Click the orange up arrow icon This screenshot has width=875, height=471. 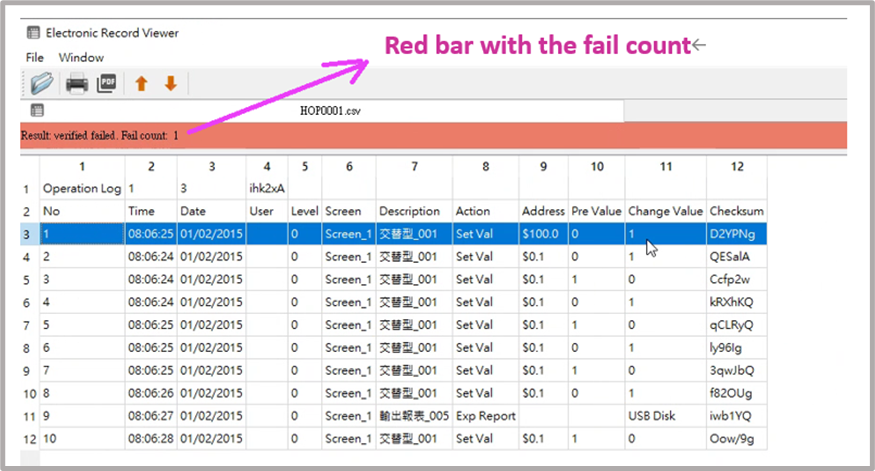coord(141,84)
